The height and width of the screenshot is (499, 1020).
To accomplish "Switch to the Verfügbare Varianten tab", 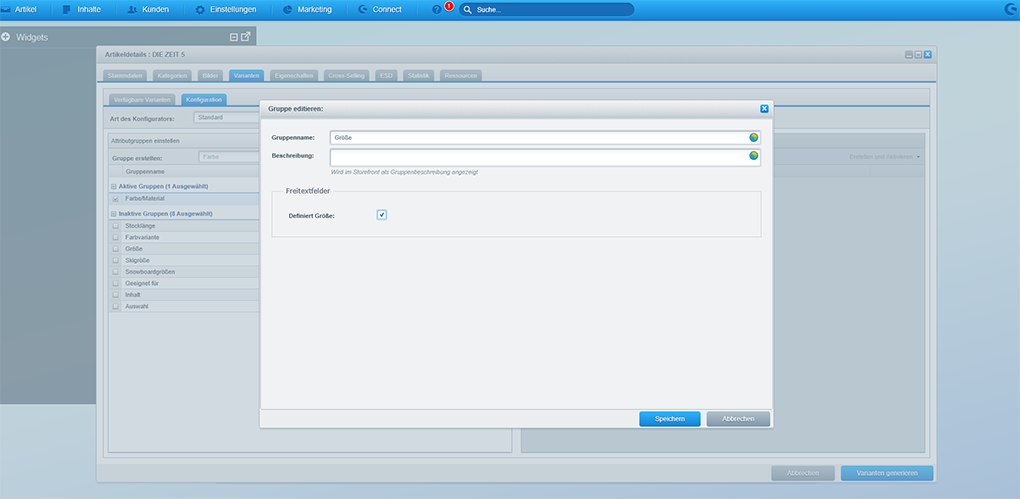I will pos(140,99).
